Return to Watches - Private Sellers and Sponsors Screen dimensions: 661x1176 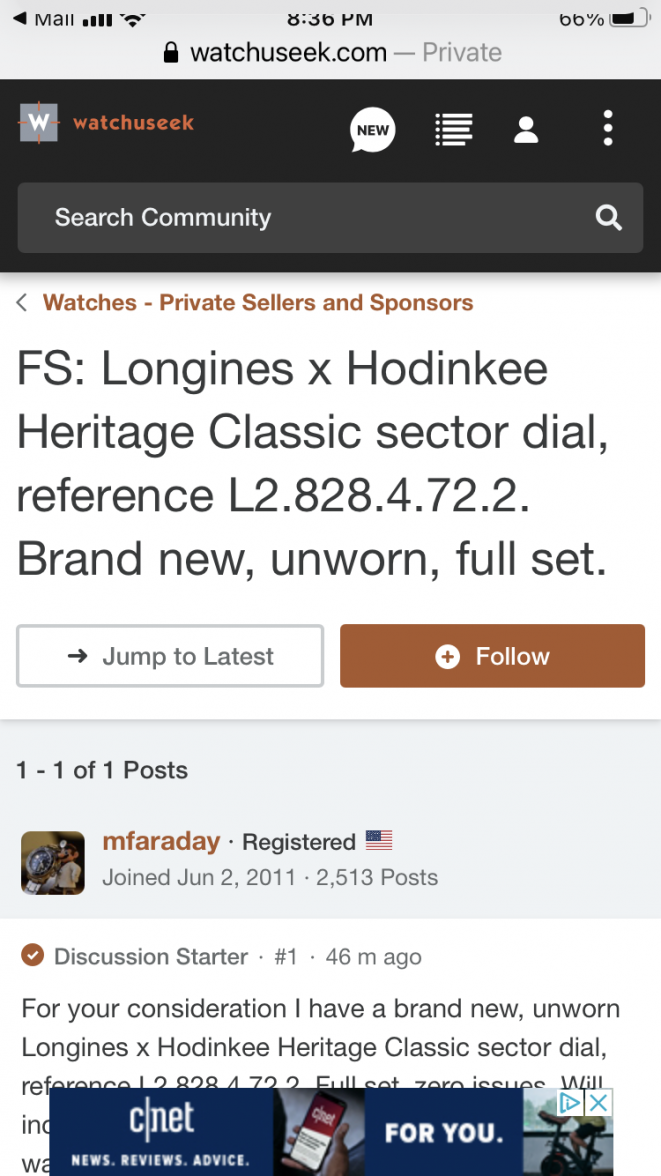256,302
